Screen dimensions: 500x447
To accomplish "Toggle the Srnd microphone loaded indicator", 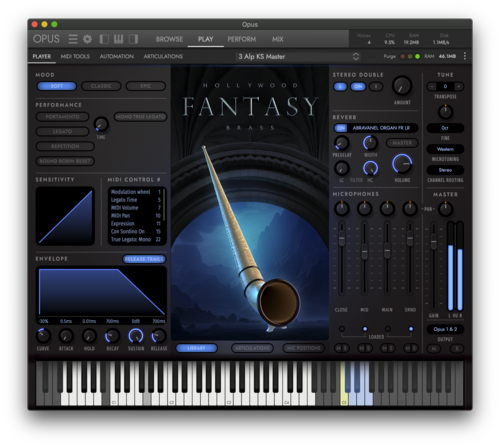I will (x=411, y=329).
